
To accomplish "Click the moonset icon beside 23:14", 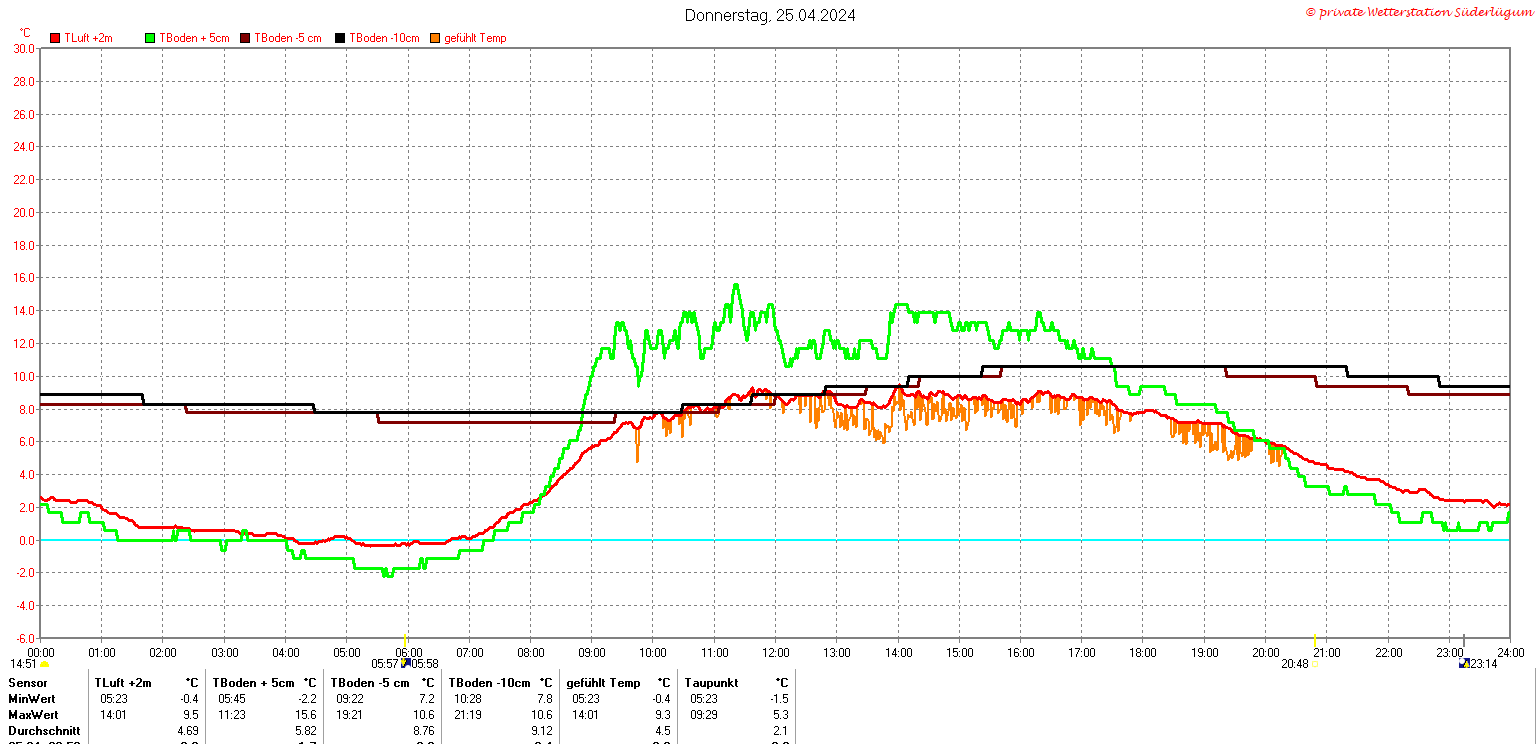I will [x=1464, y=663].
